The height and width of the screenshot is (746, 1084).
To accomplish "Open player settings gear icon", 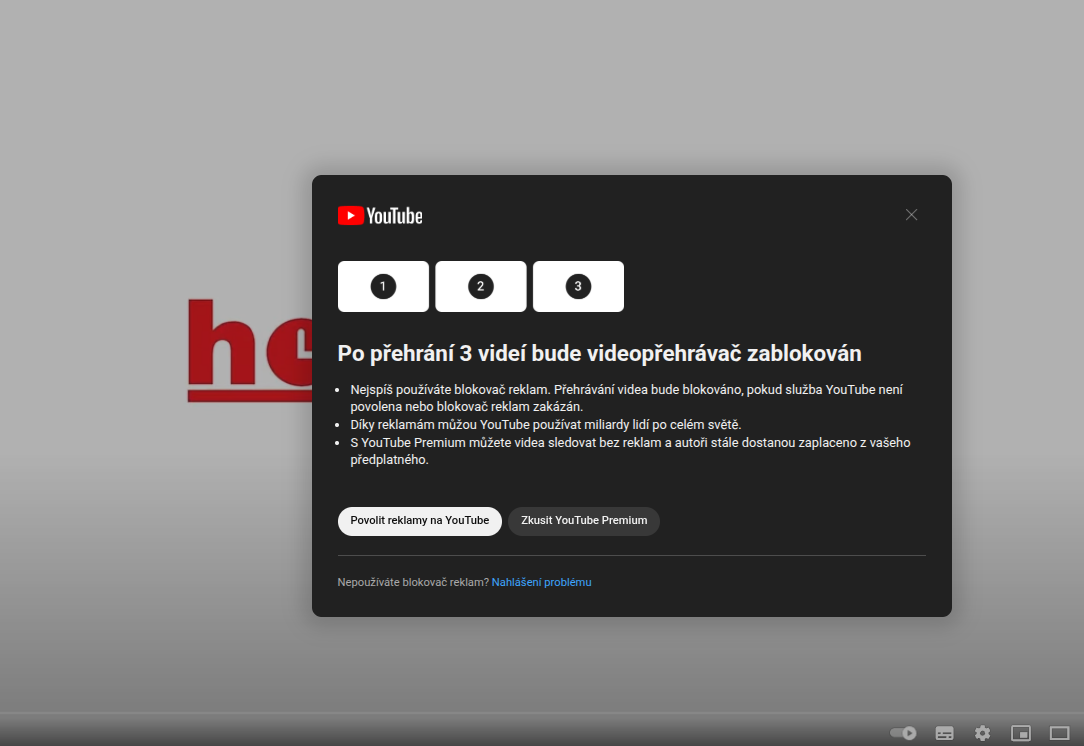I will tap(982, 733).
